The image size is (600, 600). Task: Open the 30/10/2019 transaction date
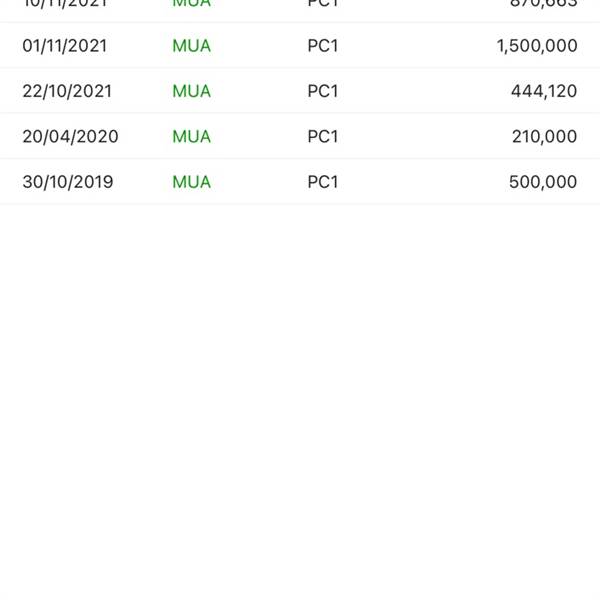tap(68, 182)
